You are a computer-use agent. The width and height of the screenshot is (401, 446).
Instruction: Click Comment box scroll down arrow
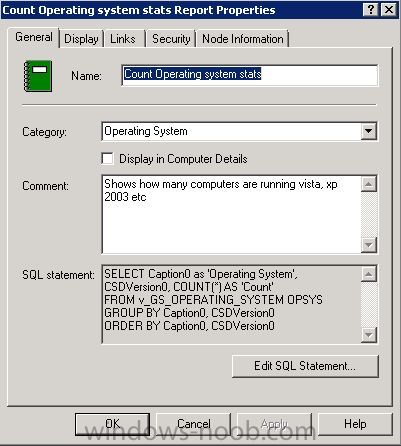(369, 245)
